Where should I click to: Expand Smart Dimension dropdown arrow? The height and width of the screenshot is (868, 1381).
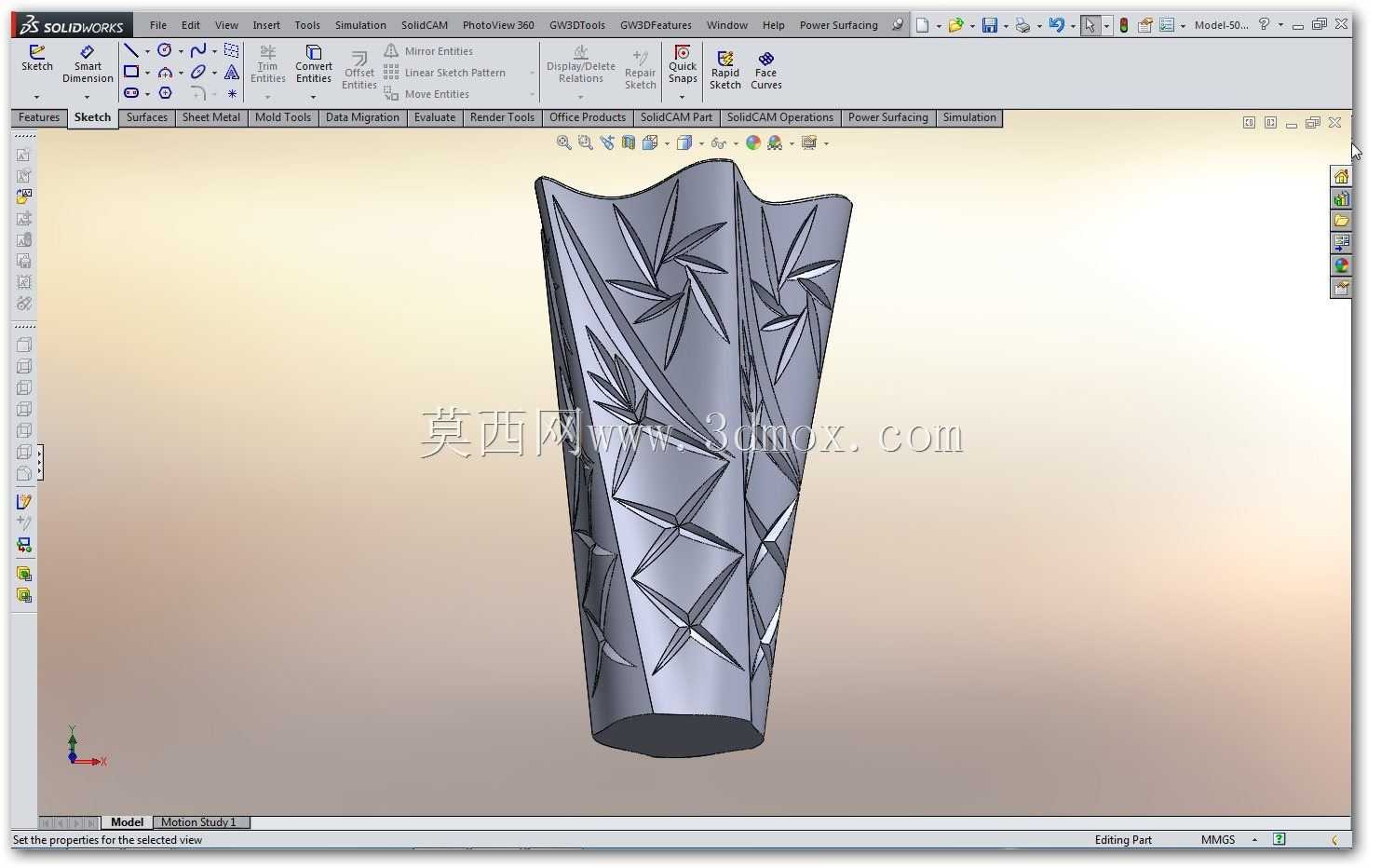tap(88, 97)
